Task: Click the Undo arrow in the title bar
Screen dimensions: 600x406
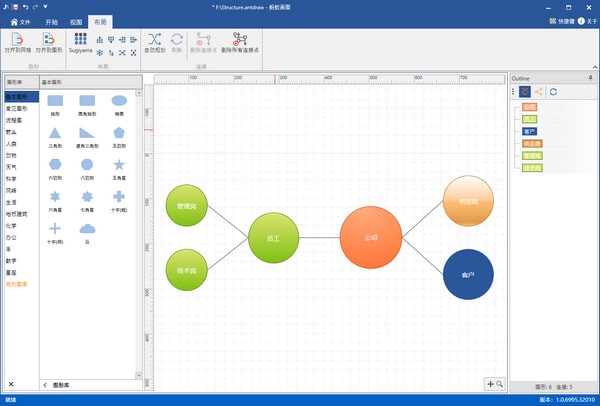Action: point(25,7)
